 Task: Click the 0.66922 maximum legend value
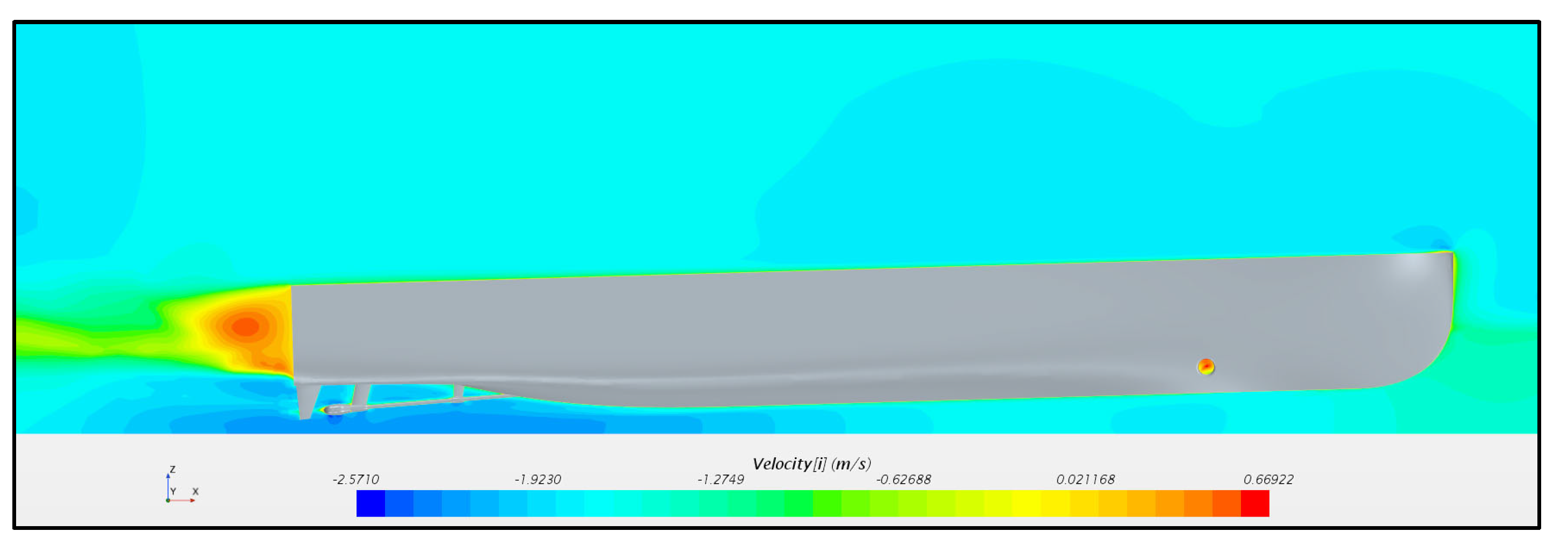tap(1268, 479)
